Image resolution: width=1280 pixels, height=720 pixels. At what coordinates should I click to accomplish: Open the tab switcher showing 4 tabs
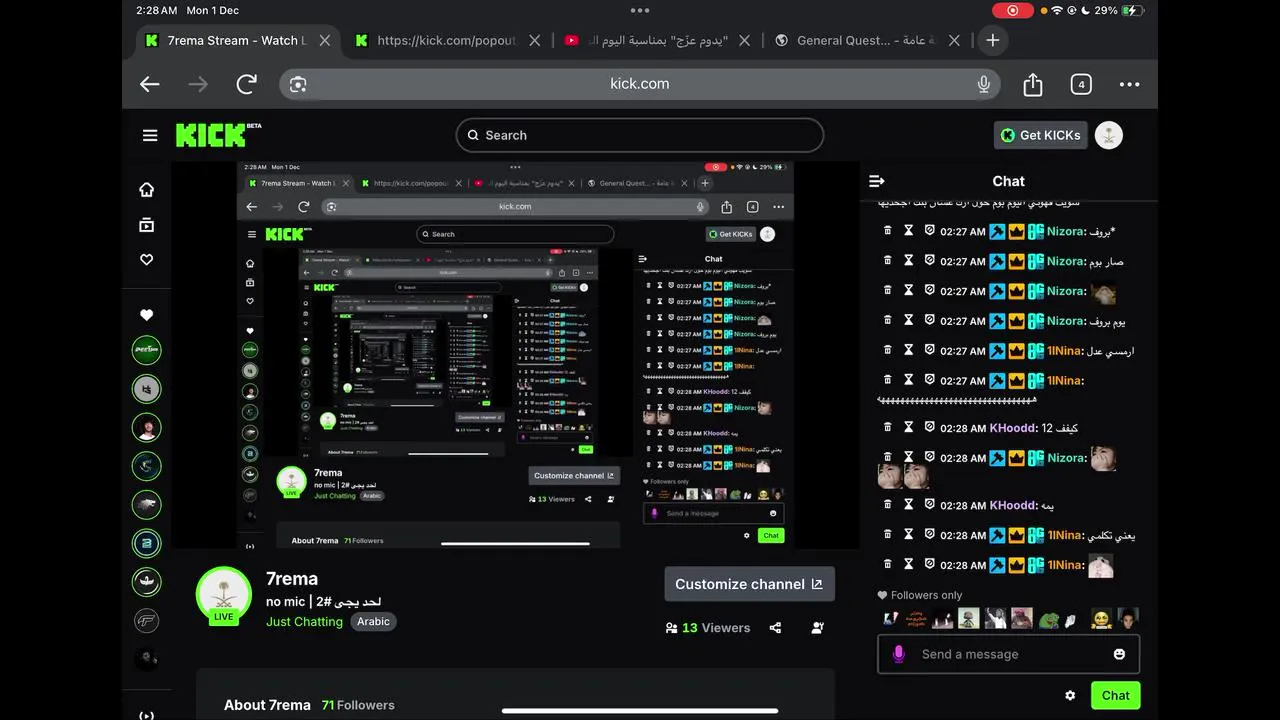click(1081, 84)
